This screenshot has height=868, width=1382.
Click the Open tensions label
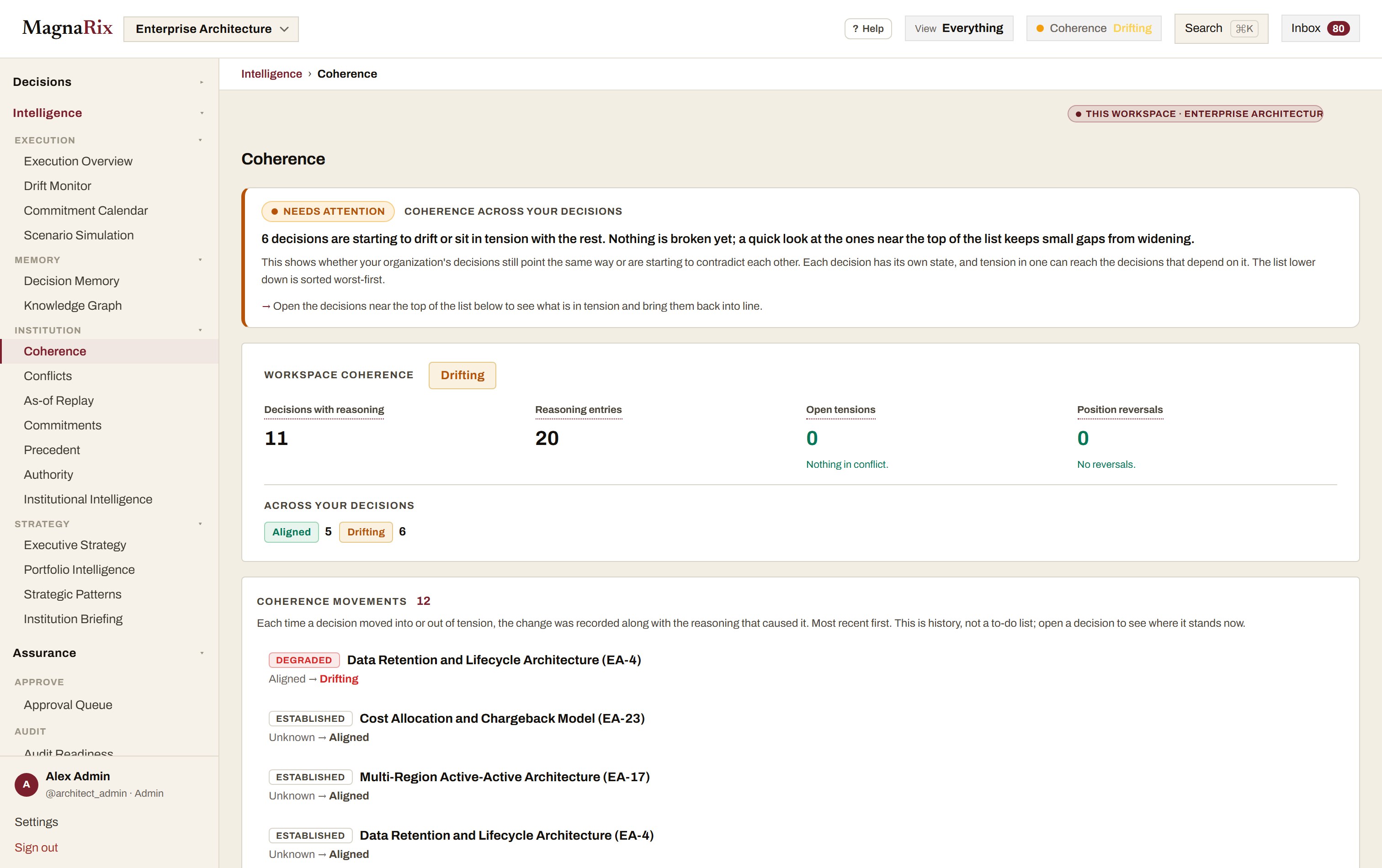tap(840, 410)
